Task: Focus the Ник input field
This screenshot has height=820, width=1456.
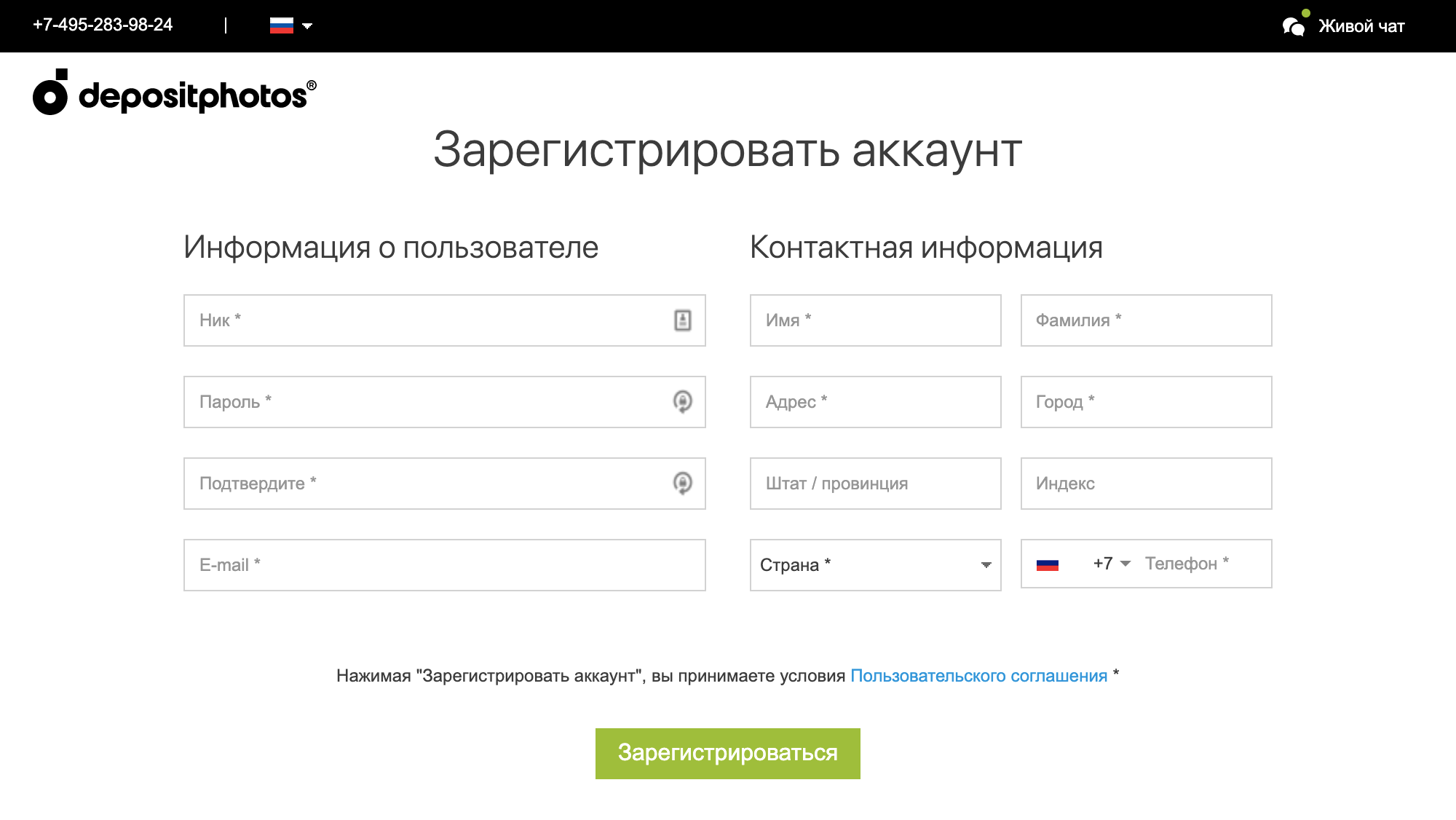Action: (x=445, y=320)
